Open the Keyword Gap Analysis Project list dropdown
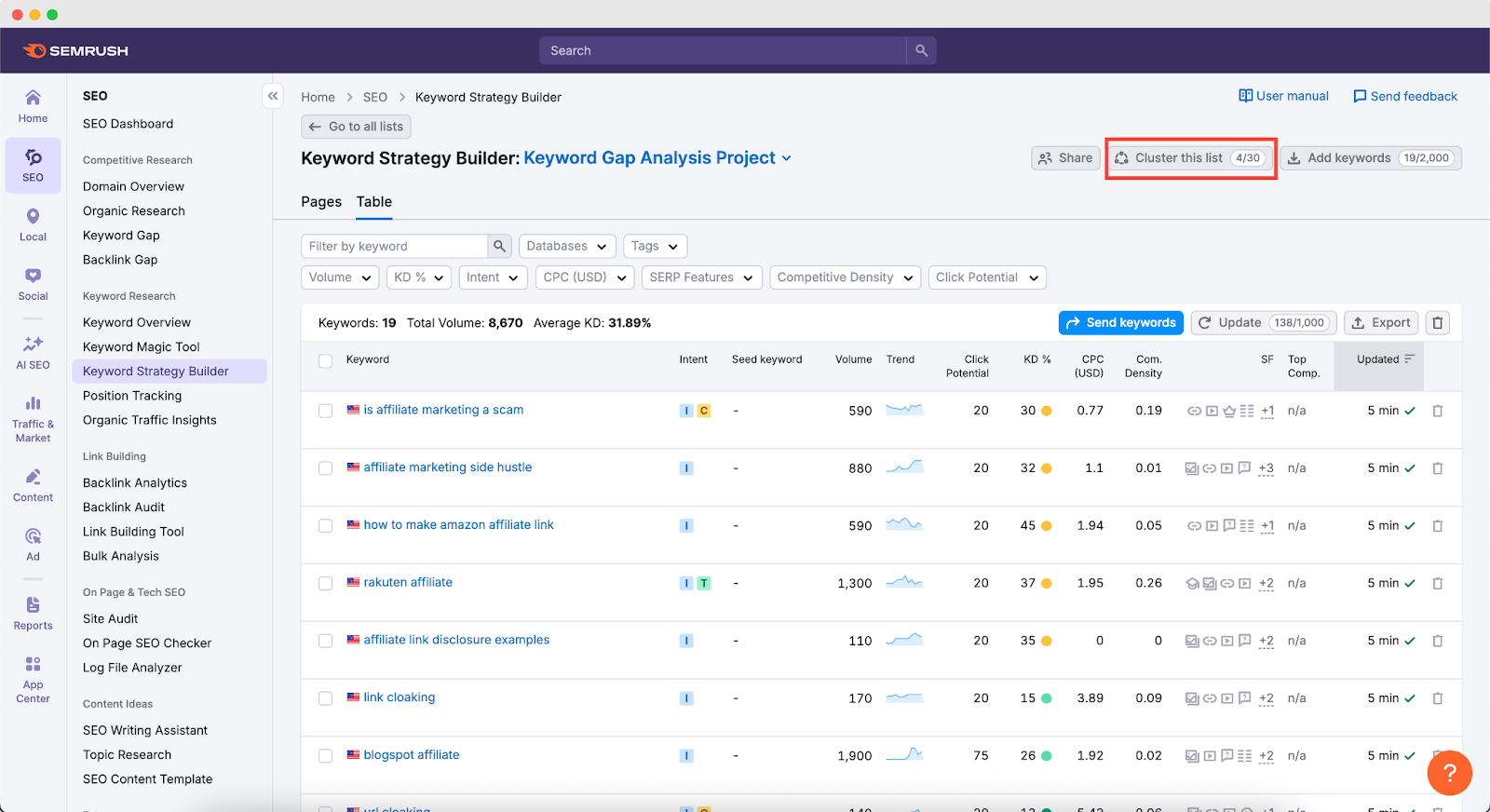1490x812 pixels. [657, 158]
